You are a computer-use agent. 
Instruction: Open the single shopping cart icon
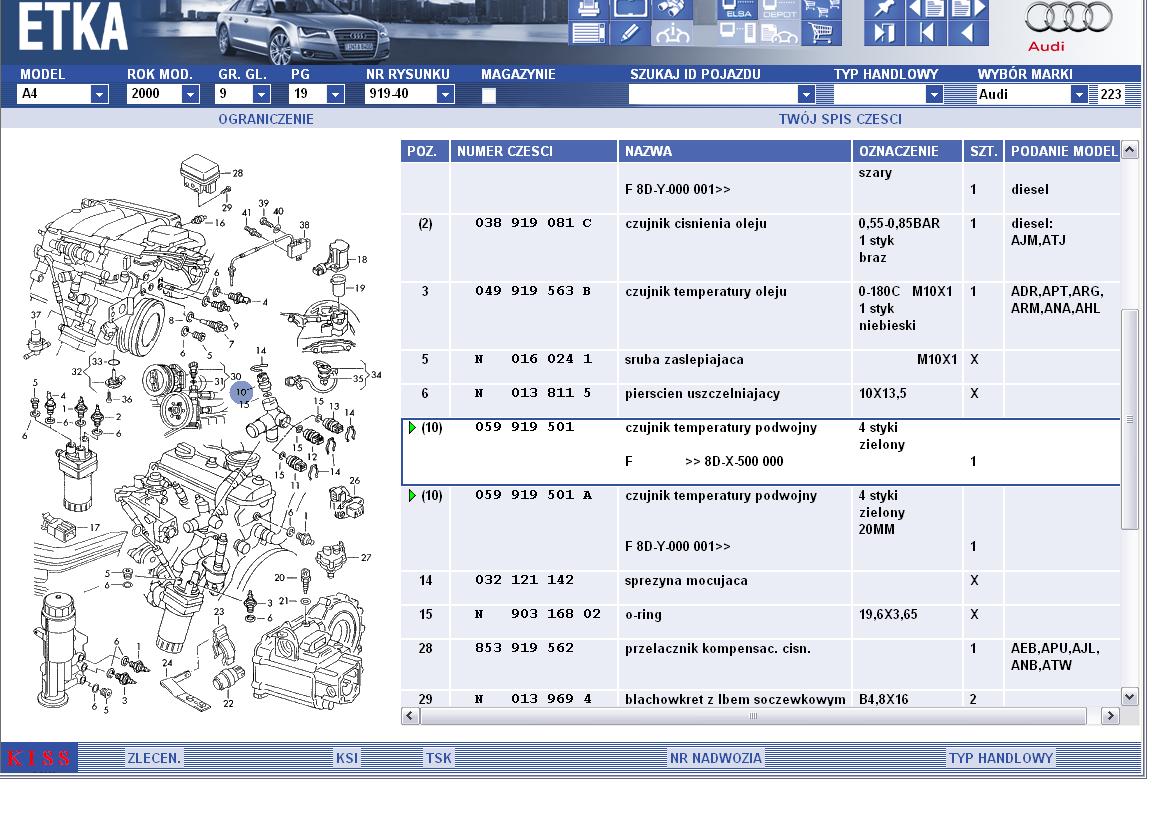pos(821,33)
